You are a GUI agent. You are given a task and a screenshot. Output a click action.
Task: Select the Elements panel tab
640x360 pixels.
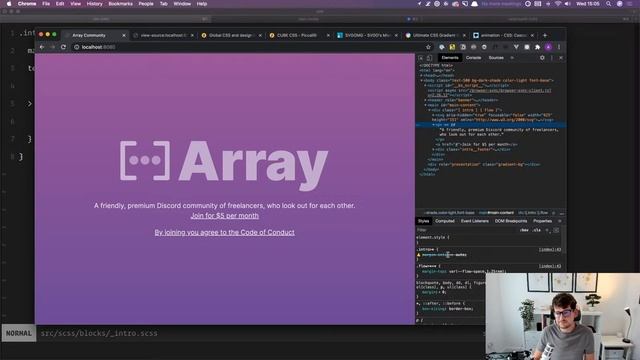pyautogui.click(x=450, y=58)
